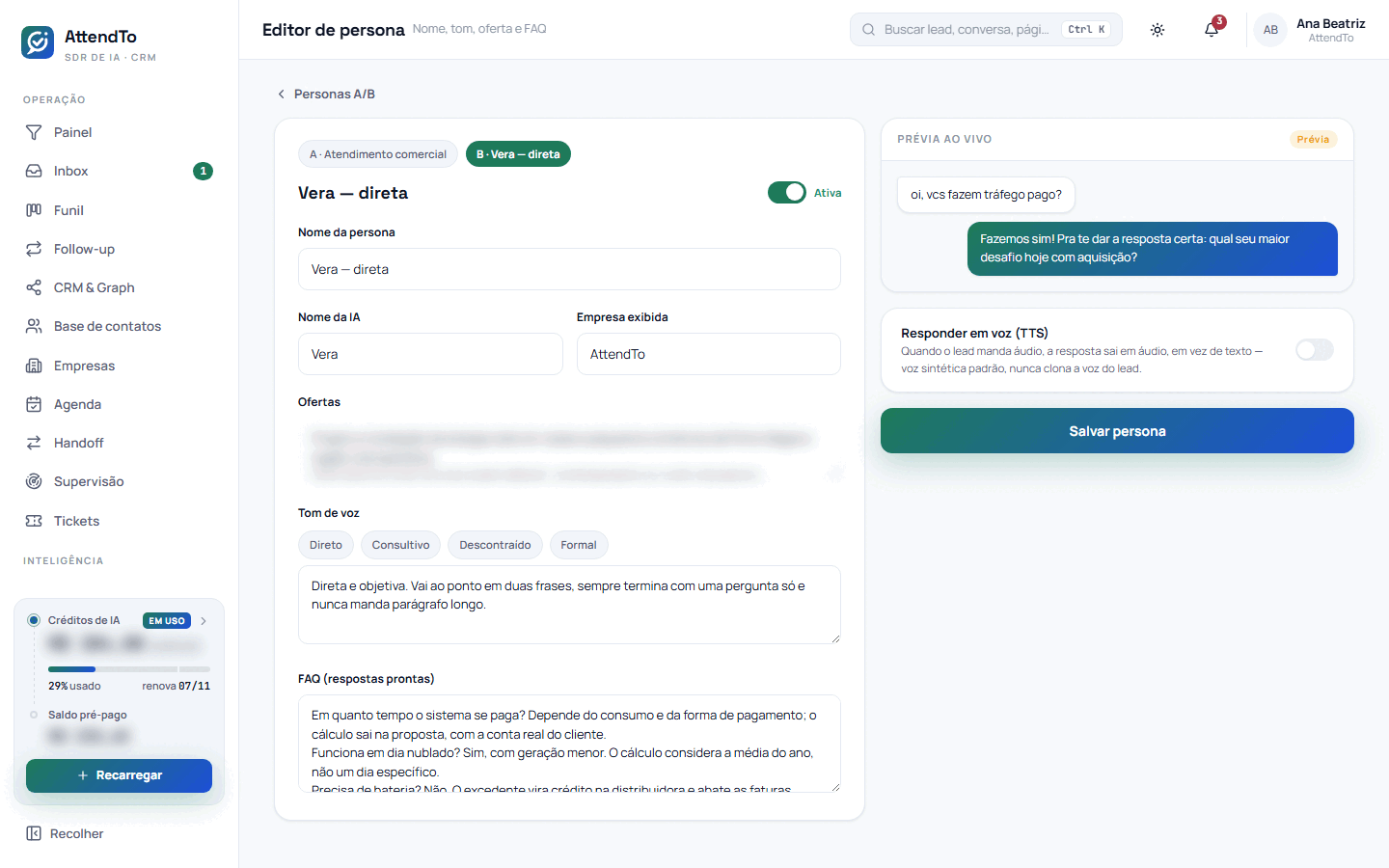Click the FAQ respostas prontas textarea
Screen dimensions: 1389x868
[x=569, y=744]
